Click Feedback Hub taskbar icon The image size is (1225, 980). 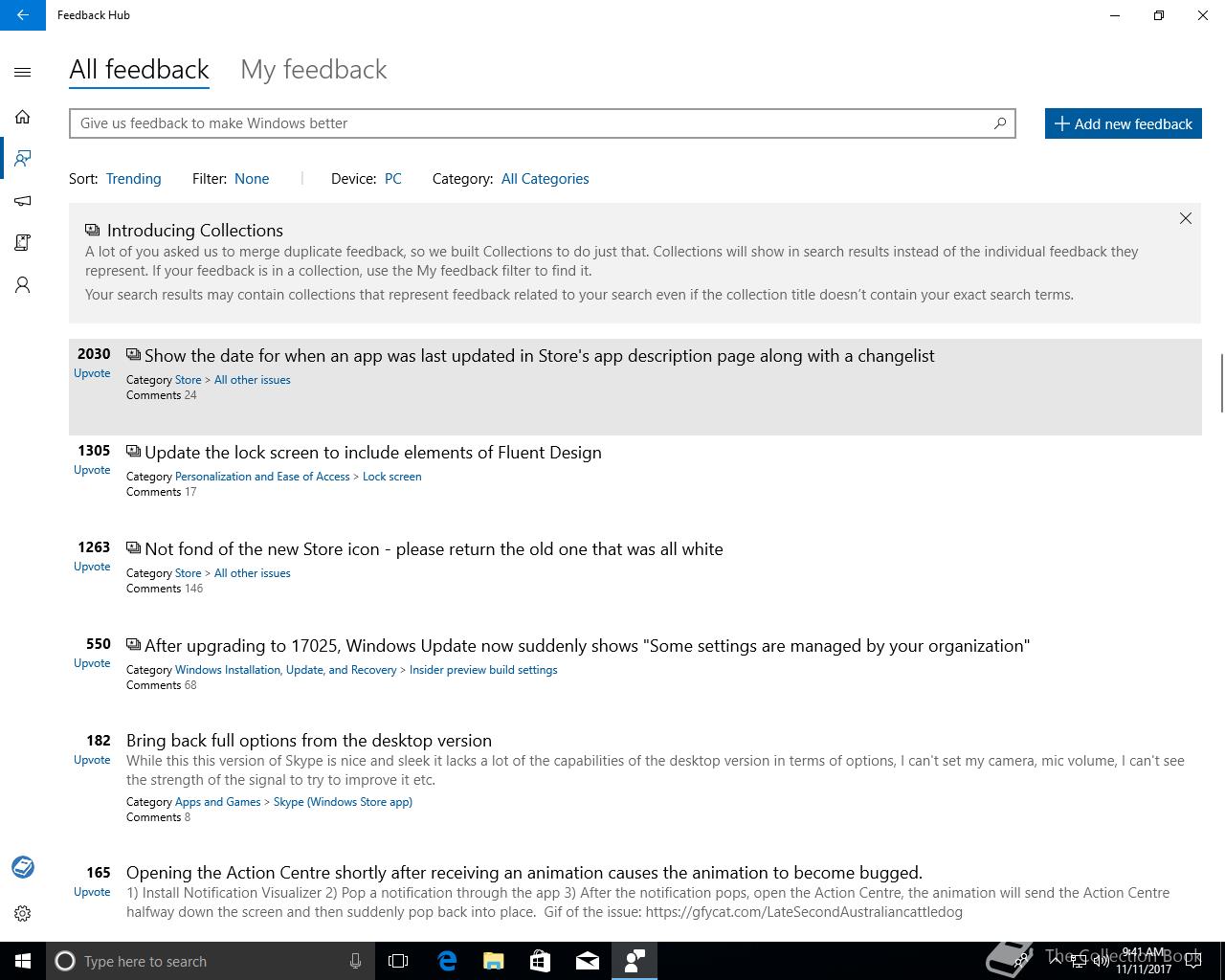[x=635, y=961]
